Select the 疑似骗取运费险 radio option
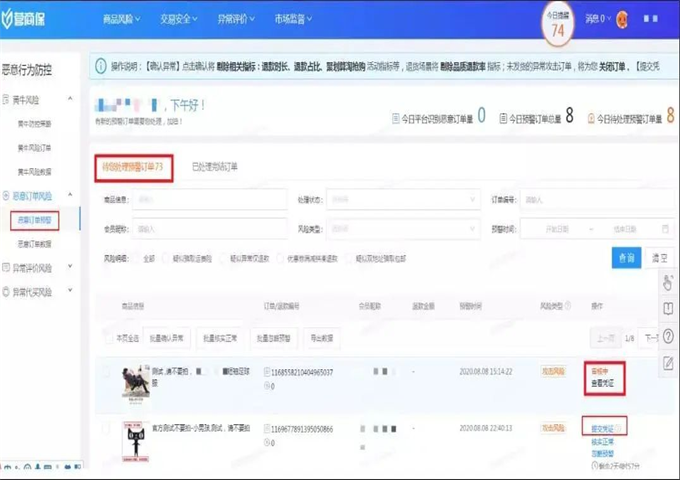 165,258
